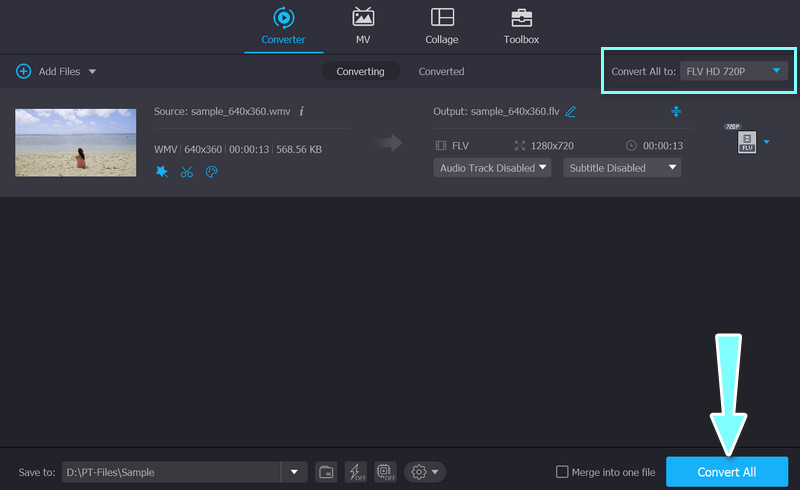Open the Toolbox tab
Screen dimensions: 800x490
pos(521,26)
